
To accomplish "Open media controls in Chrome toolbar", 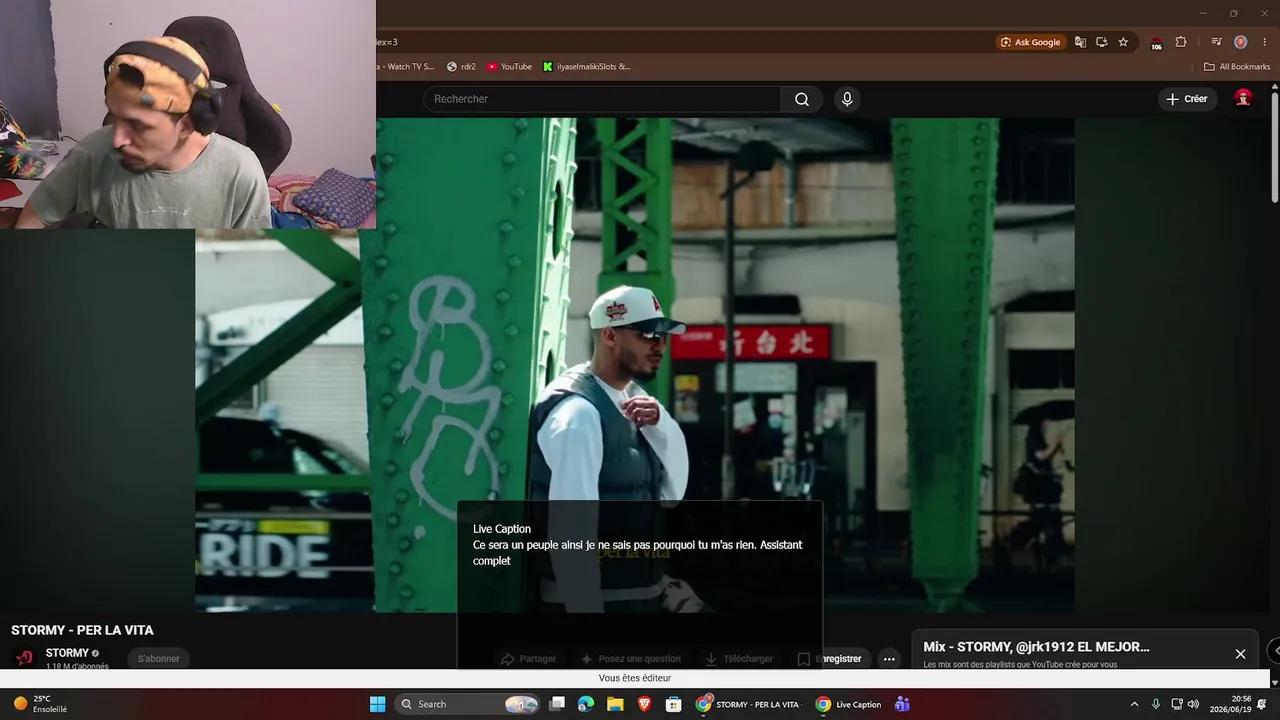I will pos(1216,42).
